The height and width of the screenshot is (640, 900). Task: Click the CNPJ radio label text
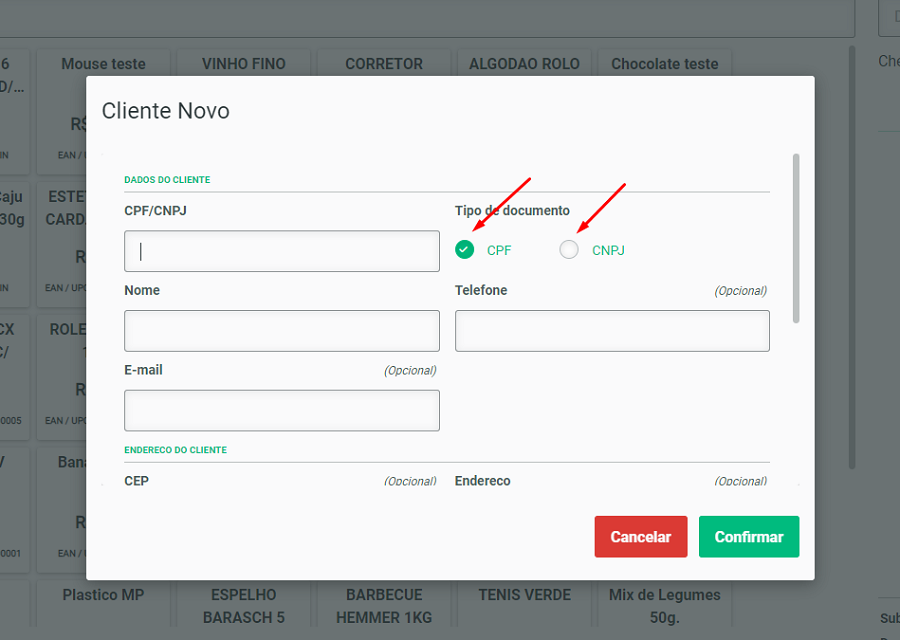608,250
